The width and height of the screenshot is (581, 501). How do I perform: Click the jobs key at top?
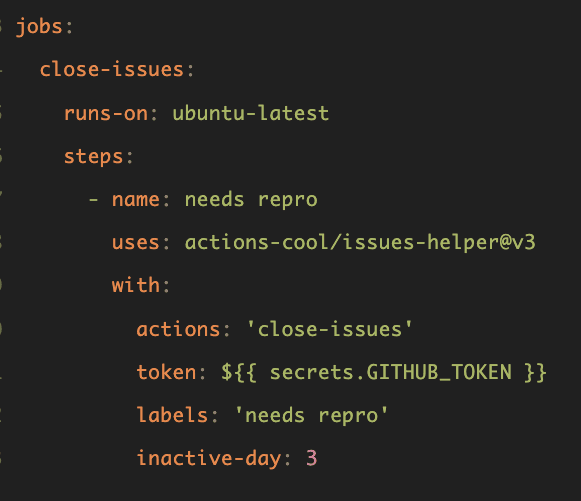[39, 27]
